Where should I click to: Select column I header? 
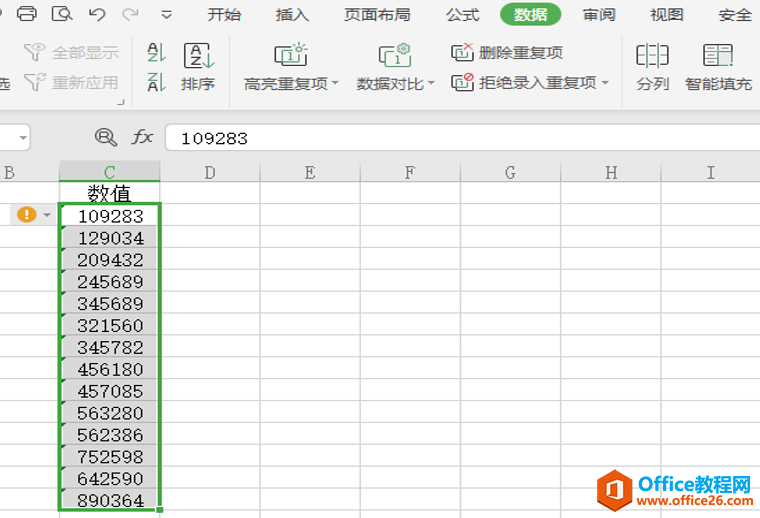[711, 172]
